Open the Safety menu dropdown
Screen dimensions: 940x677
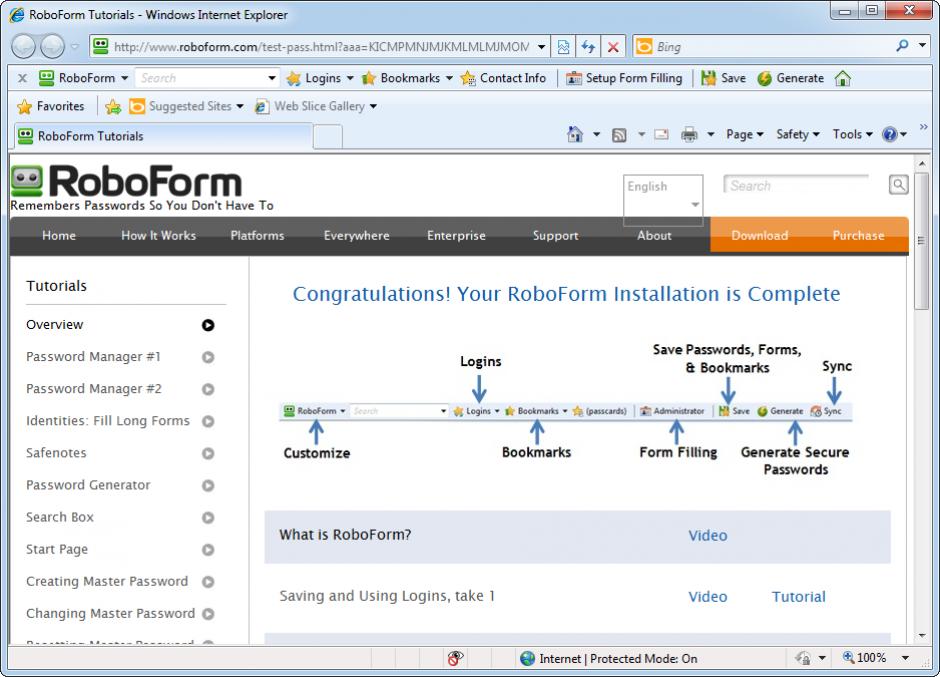(797, 134)
